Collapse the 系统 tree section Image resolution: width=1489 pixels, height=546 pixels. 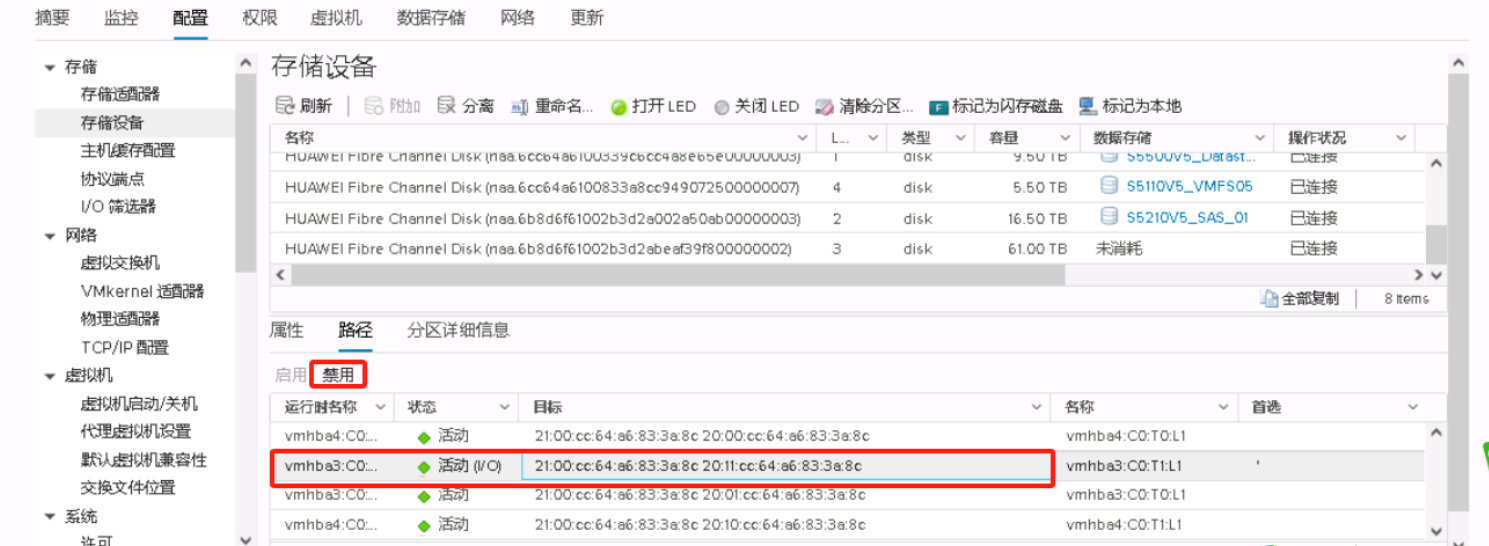click(50, 517)
